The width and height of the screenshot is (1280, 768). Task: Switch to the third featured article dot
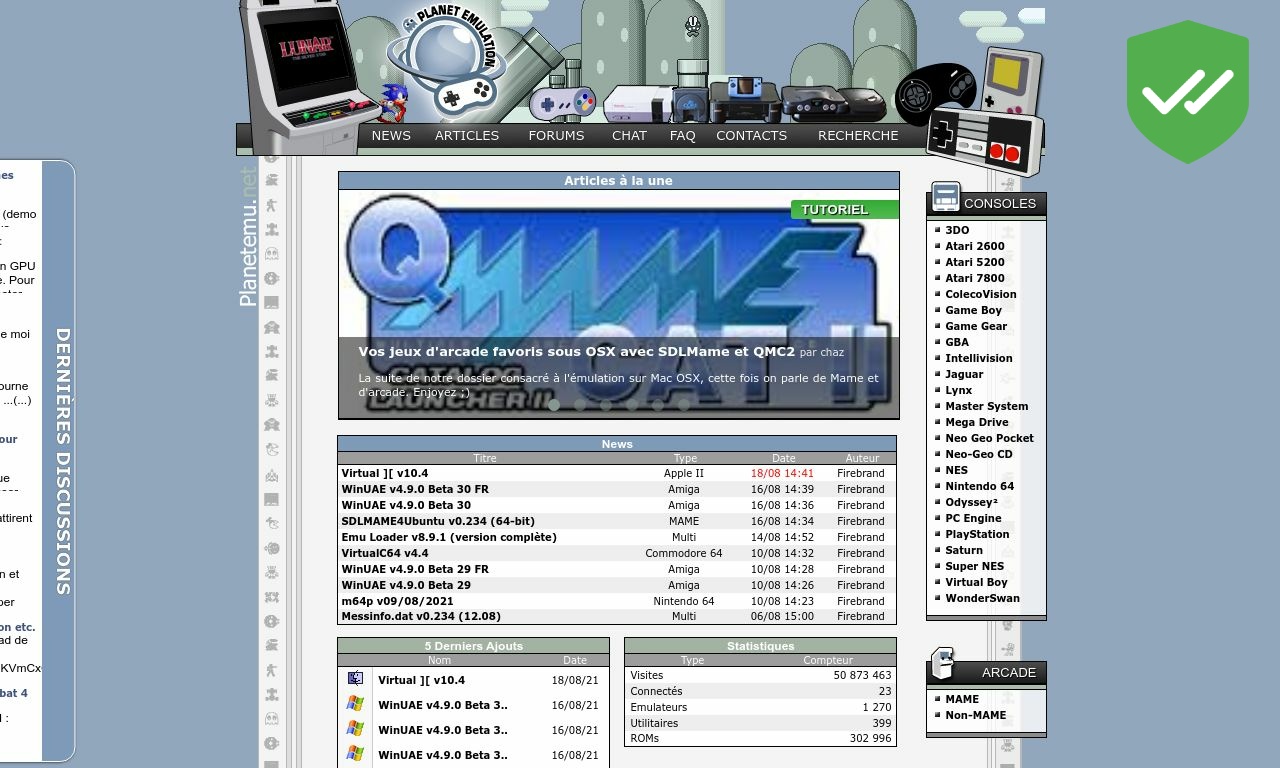click(606, 405)
